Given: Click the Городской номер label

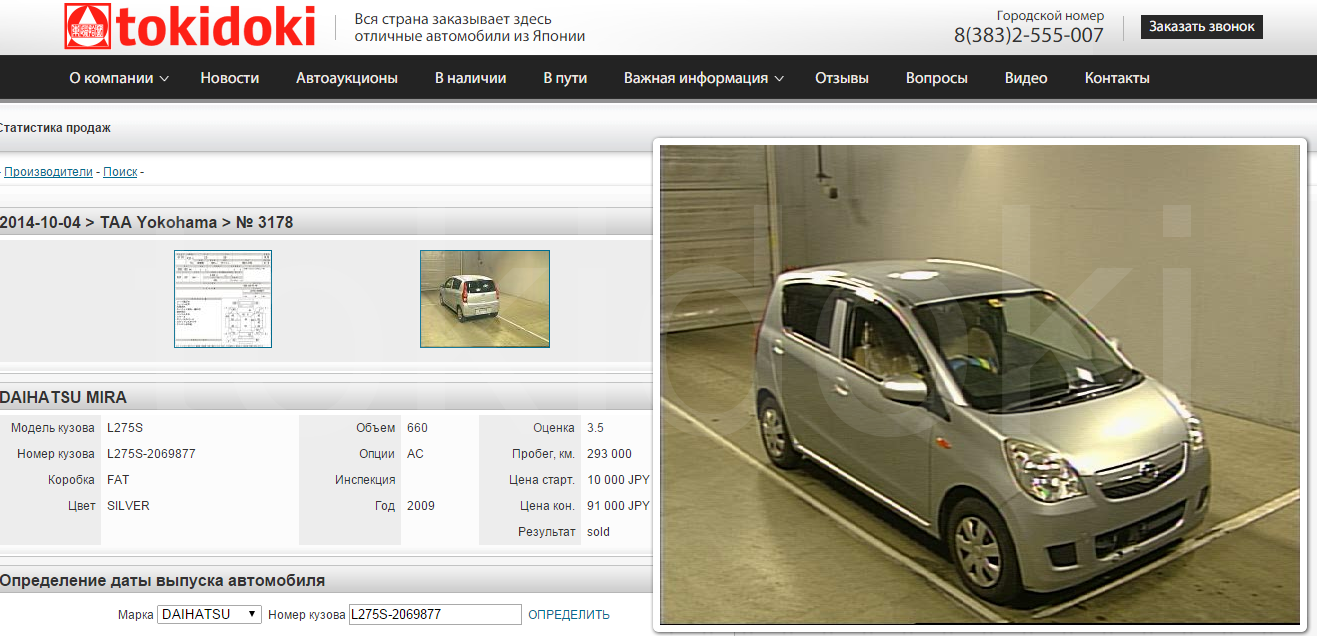Looking at the screenshot, I should [x=1051, y=15].
